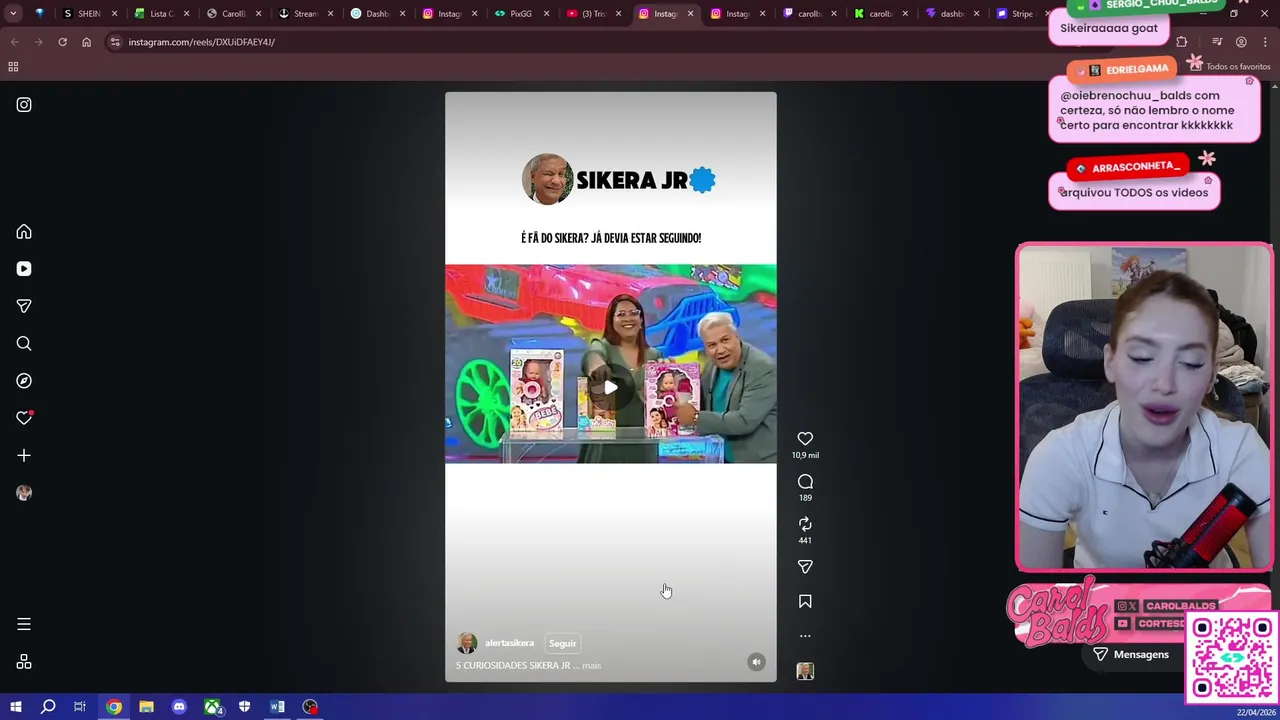
Task: Click the alertasikera avatar on the reel
Action: (467, 643)
